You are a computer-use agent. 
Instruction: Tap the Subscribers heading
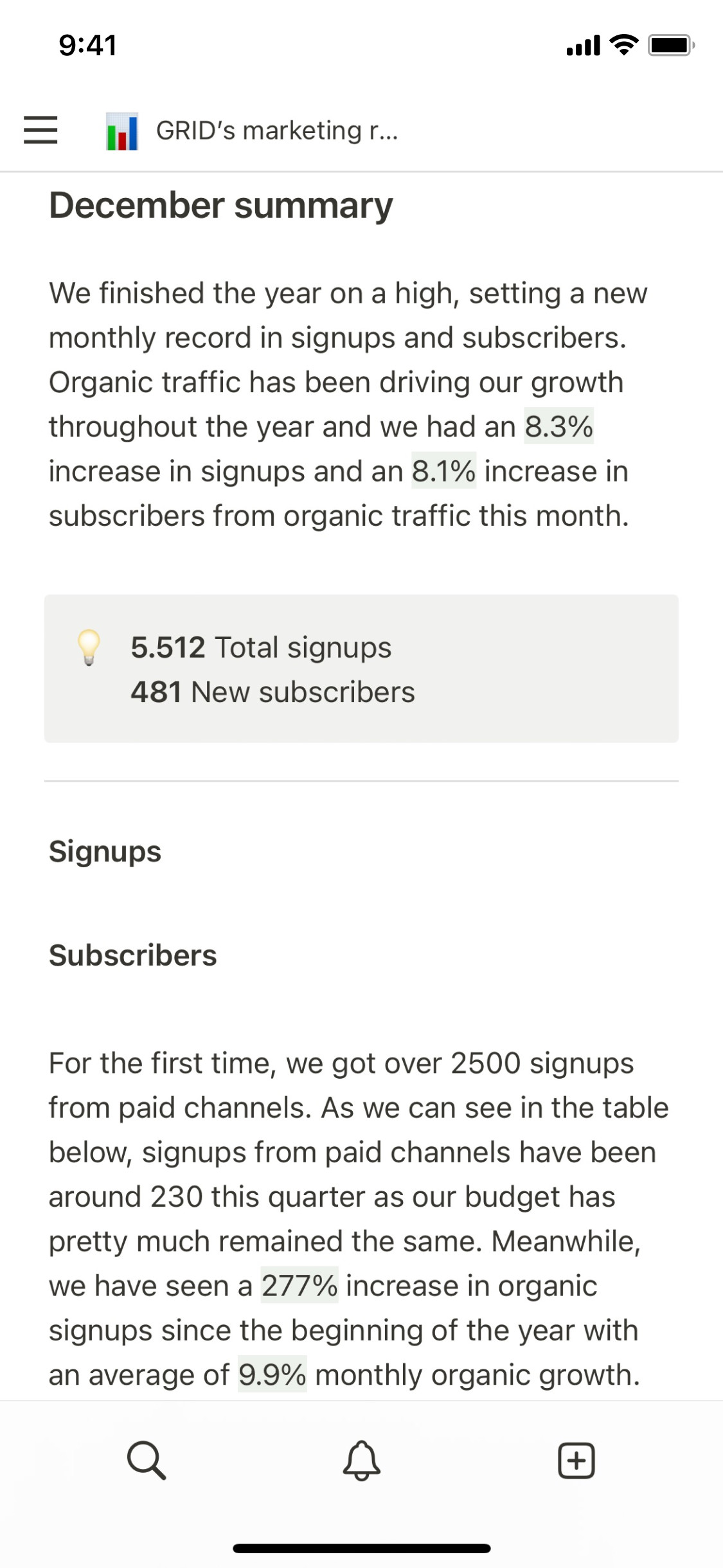click(133, 955)
